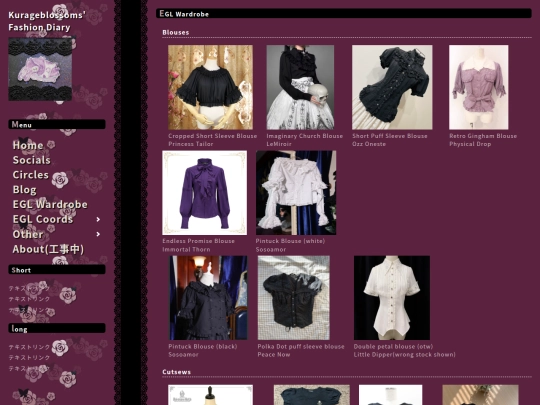Click the long sidebar heading
The width and height of the screenshot is (540, 405).
[x=57, y=328]
